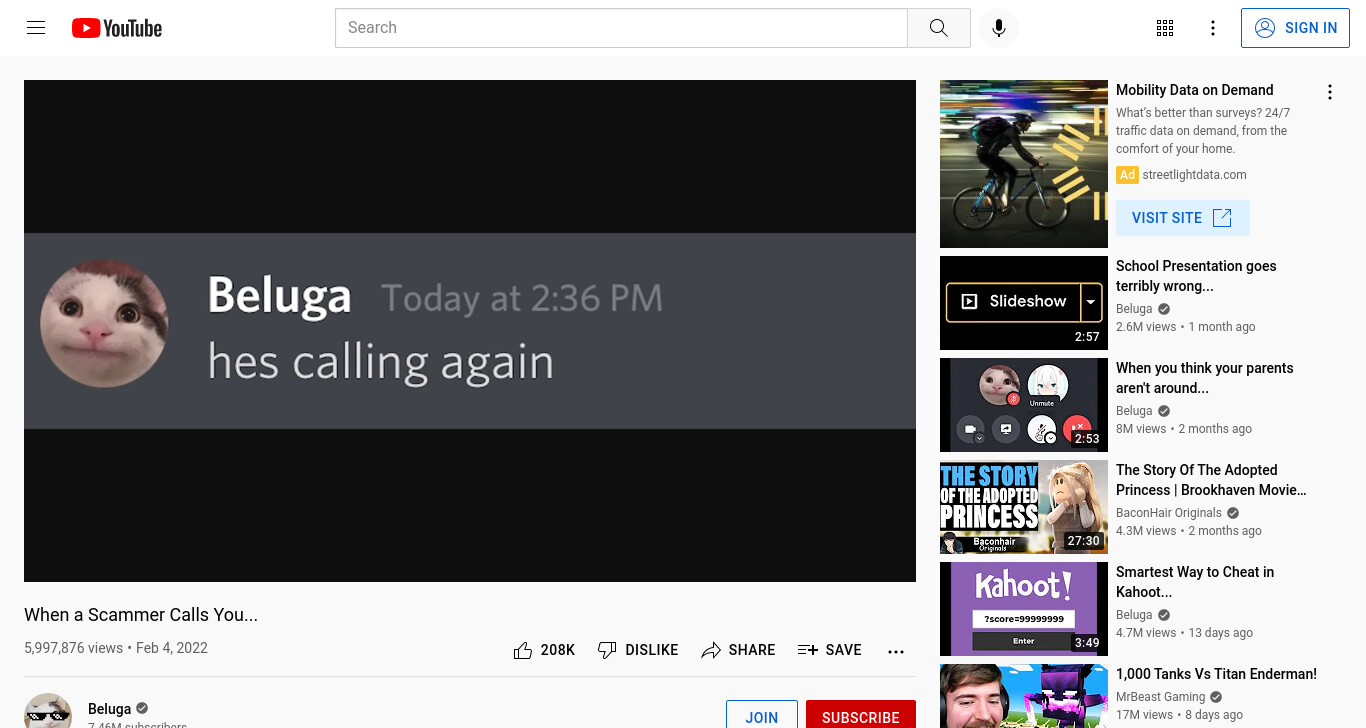Click the video title When a Scammer Calls You
The width and height of the screenshot is (1366, 728).
click(x=141, y=615)
